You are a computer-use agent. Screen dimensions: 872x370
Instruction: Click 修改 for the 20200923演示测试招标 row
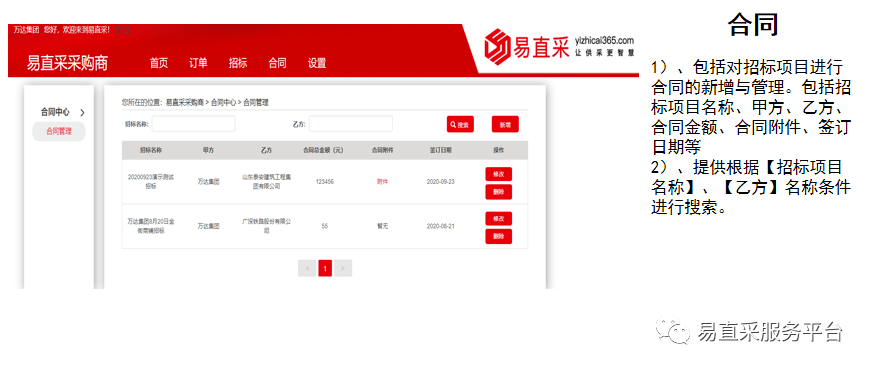pyautogui.click(x=498, y=174)
